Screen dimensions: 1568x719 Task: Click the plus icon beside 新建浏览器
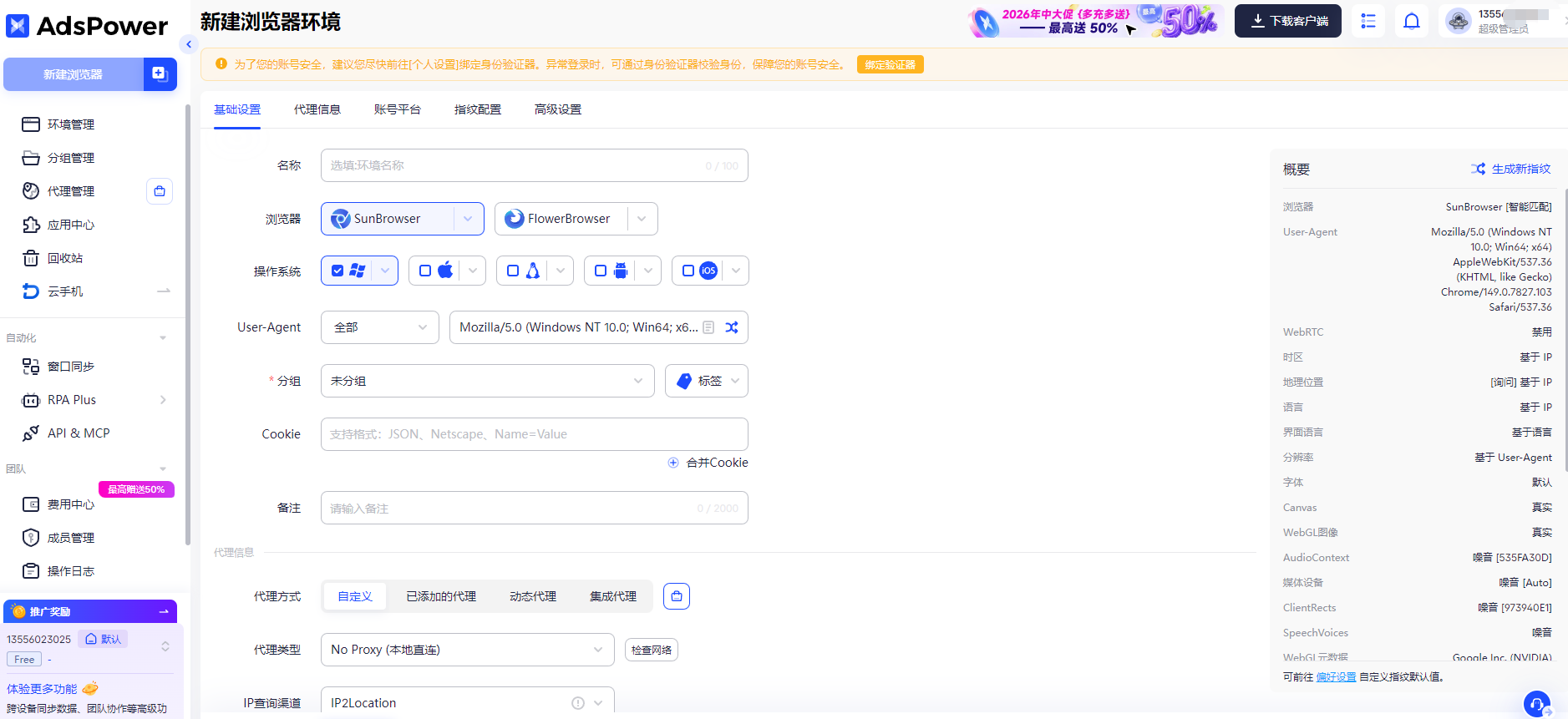click(x=159, y=74)
